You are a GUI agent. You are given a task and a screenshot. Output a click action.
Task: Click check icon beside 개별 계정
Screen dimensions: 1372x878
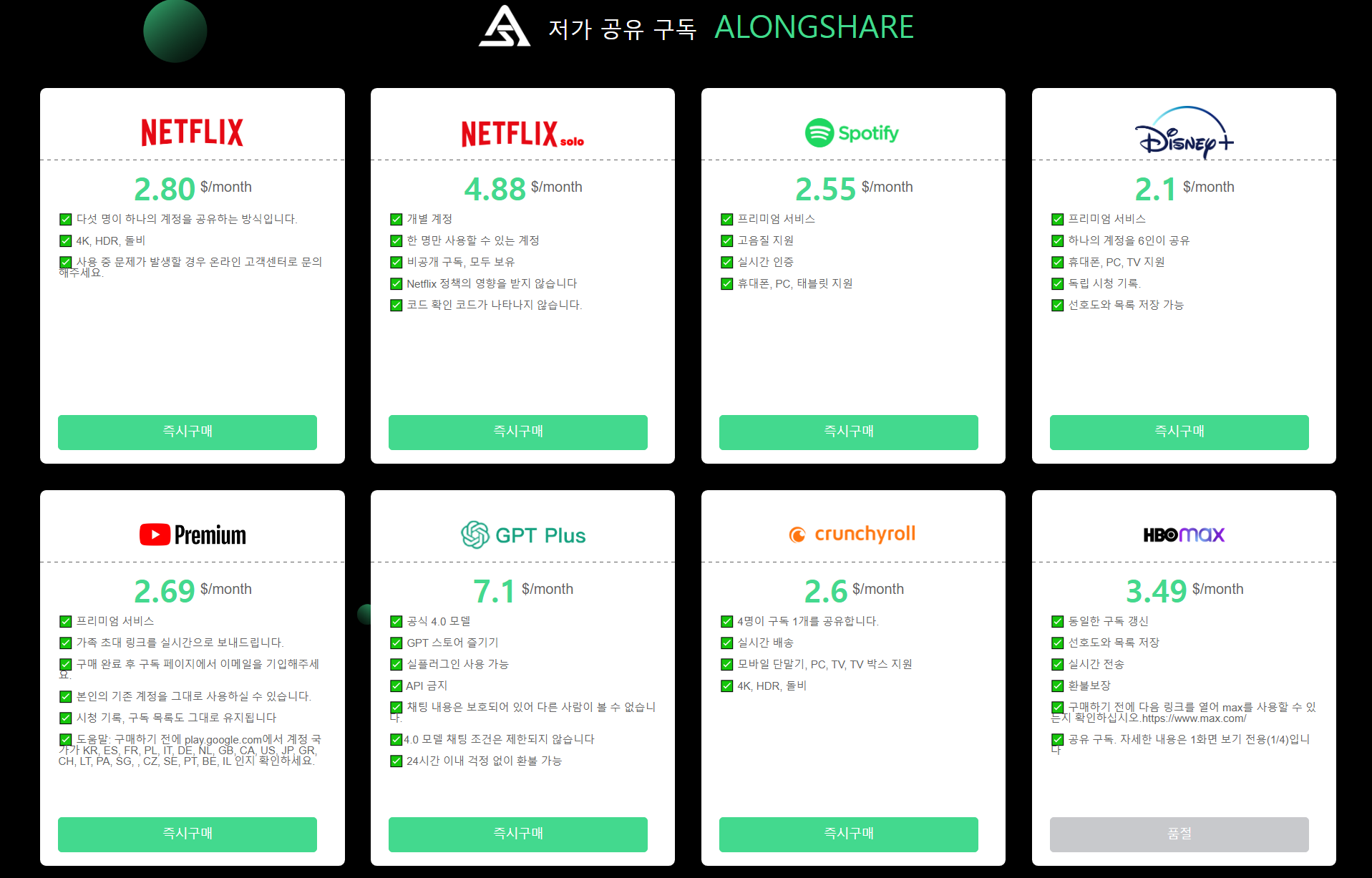pos(396,220)
